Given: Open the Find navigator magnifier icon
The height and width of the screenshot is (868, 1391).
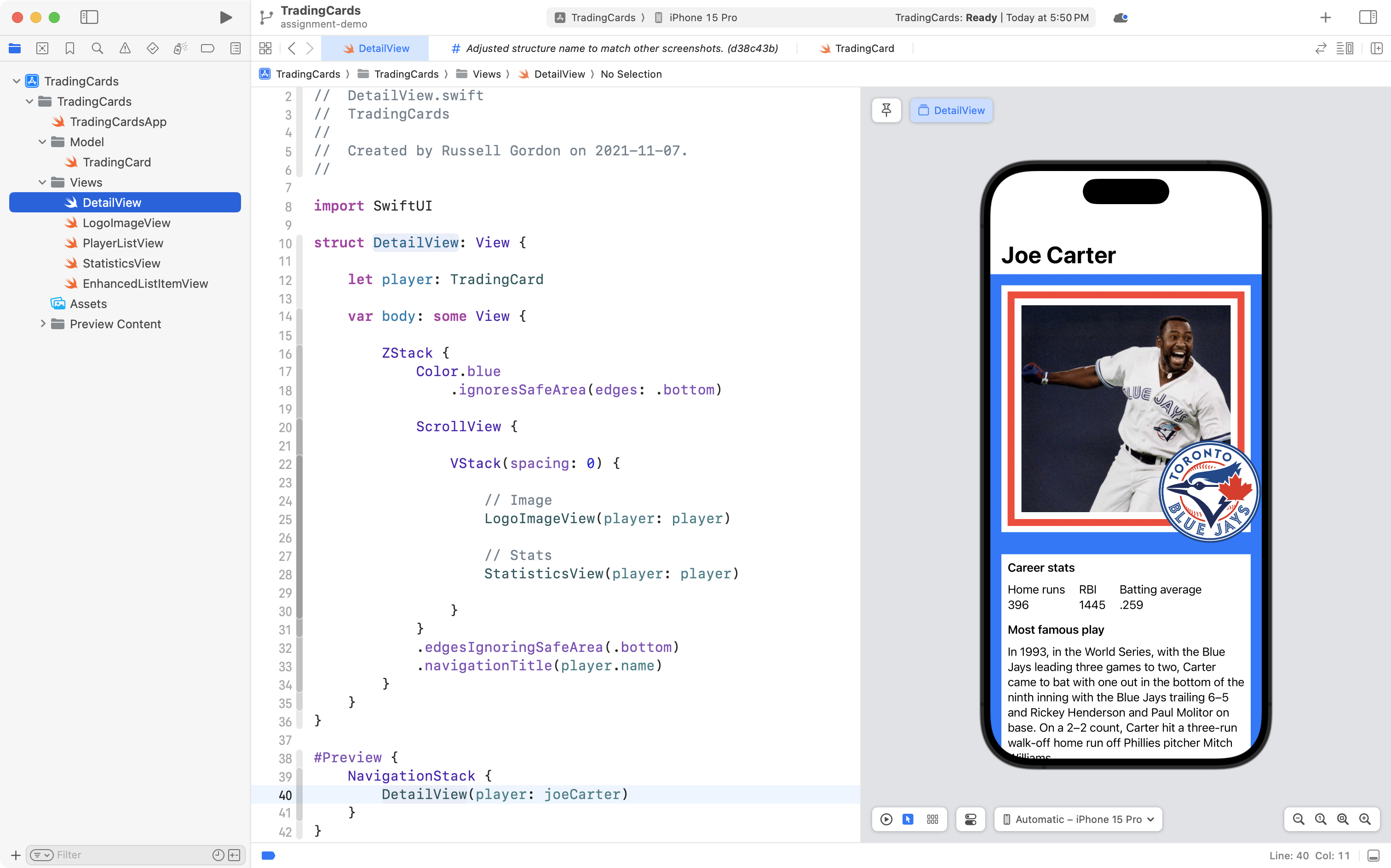Looking at the screenshot, I should [97, 48].
